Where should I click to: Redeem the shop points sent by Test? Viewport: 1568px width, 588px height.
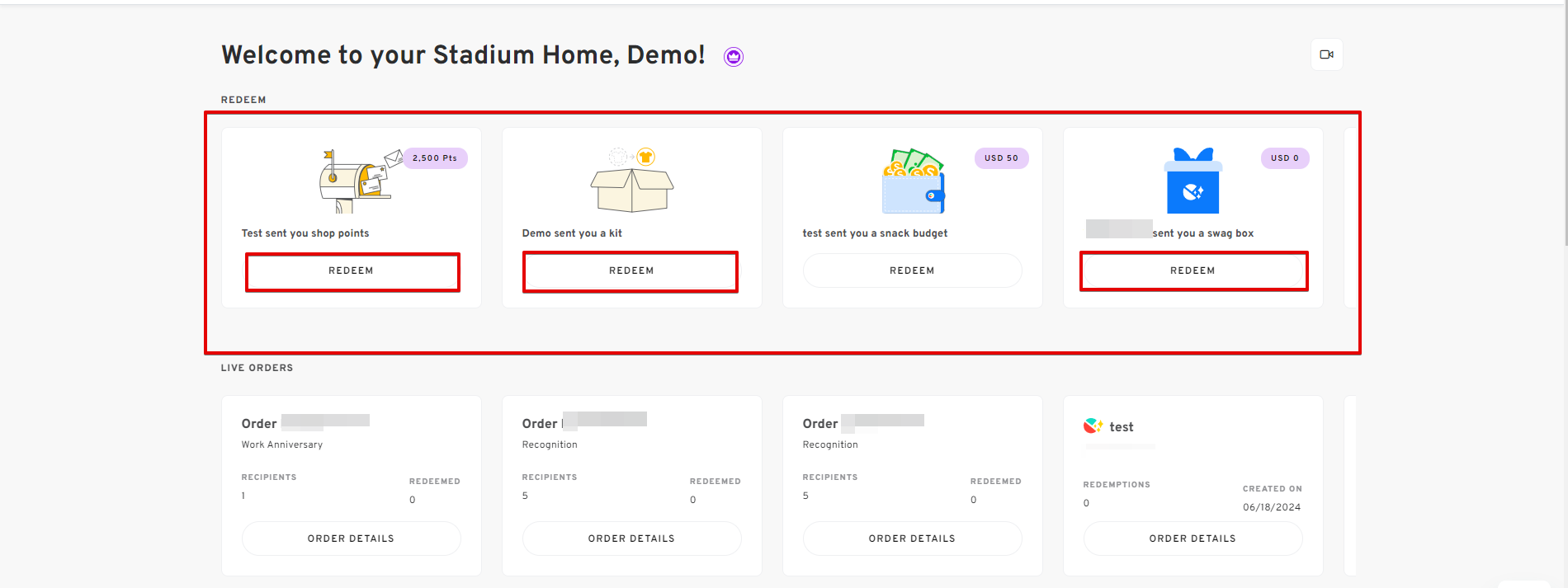pos(352,270)
